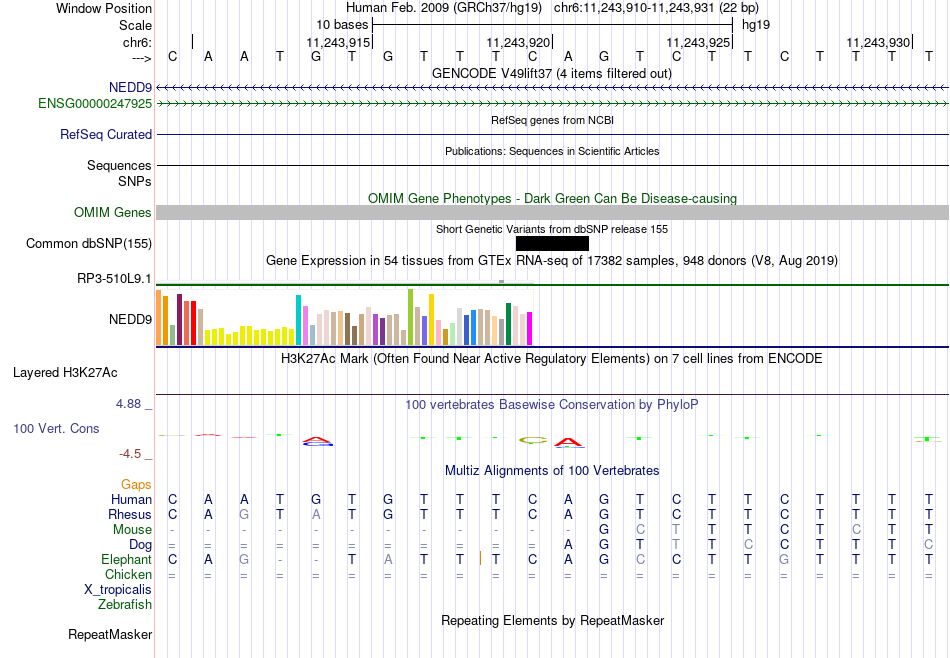
Task: Click the Common dbSNP(155) track label
Action: (x=89, y=244)
